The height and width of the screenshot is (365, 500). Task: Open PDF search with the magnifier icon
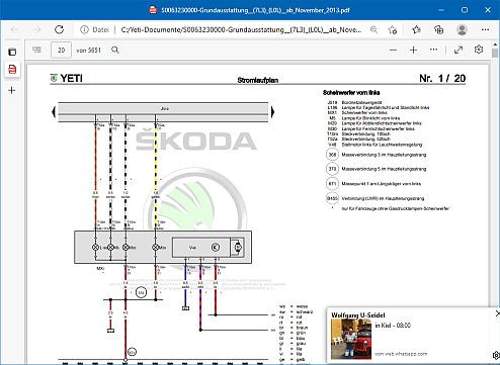click(x=115, y=50)
